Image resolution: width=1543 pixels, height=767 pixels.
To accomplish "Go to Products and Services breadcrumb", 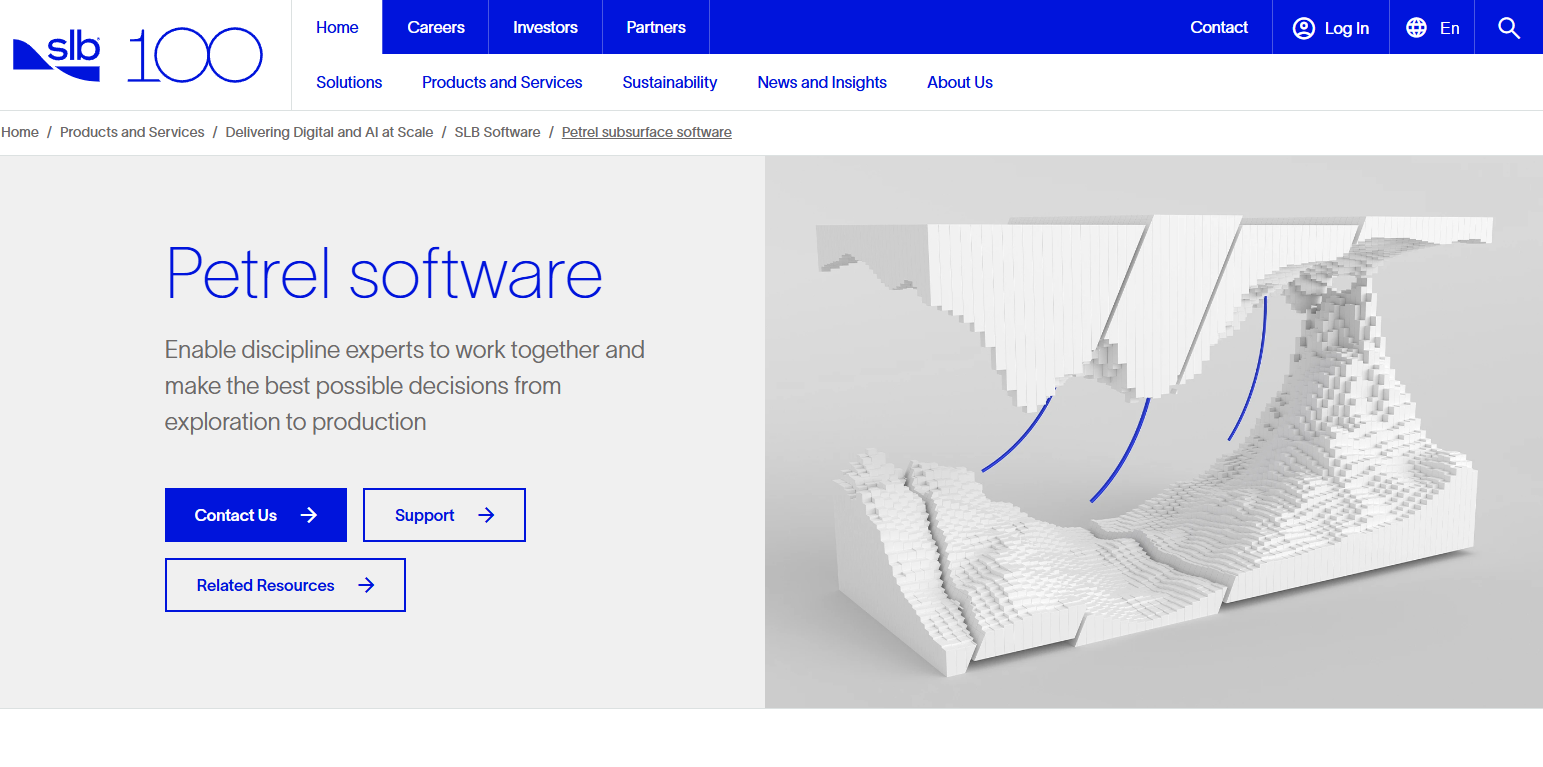I will point(132,132).
